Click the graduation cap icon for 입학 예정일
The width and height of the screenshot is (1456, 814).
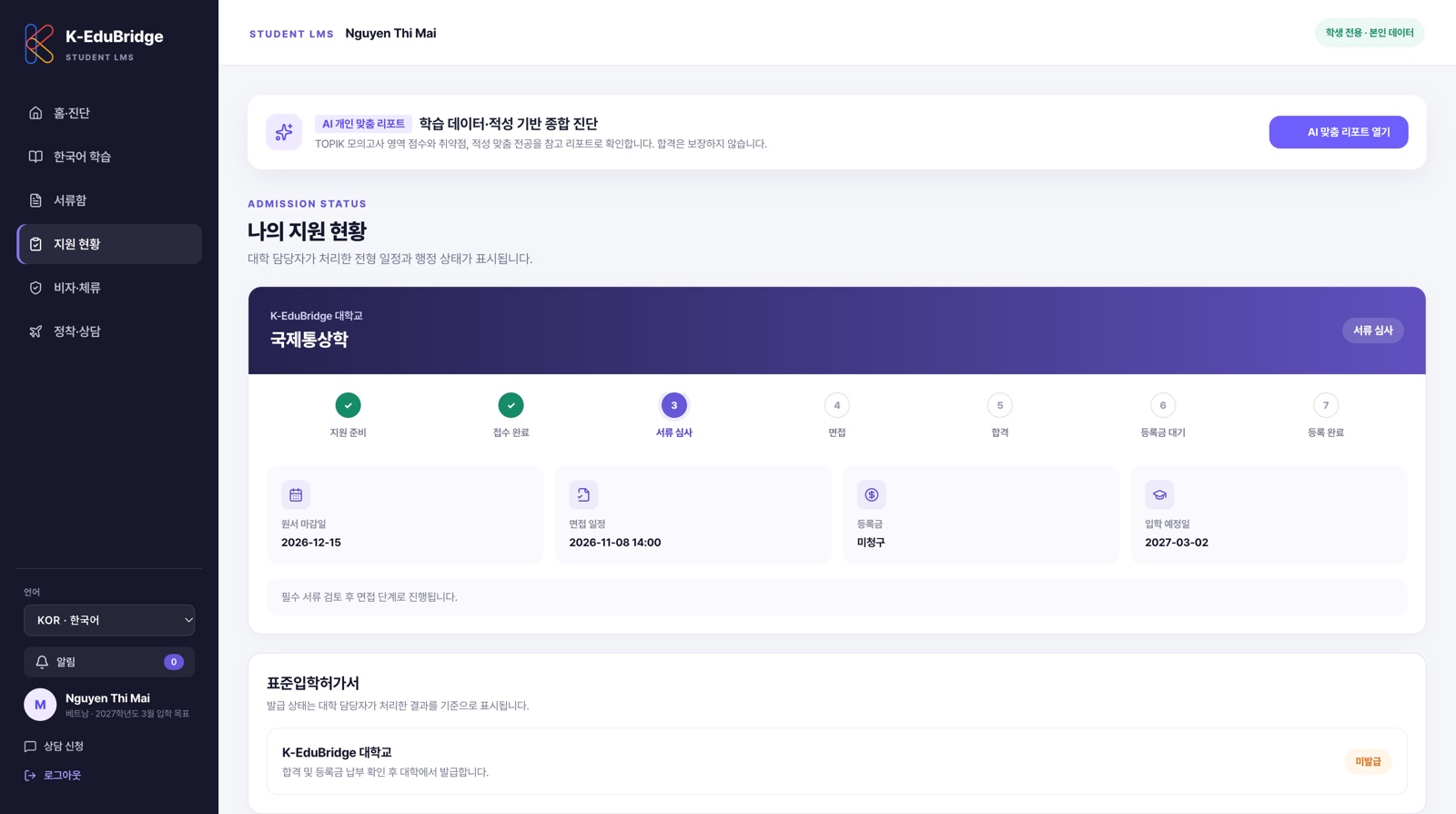coord(1159,494)
